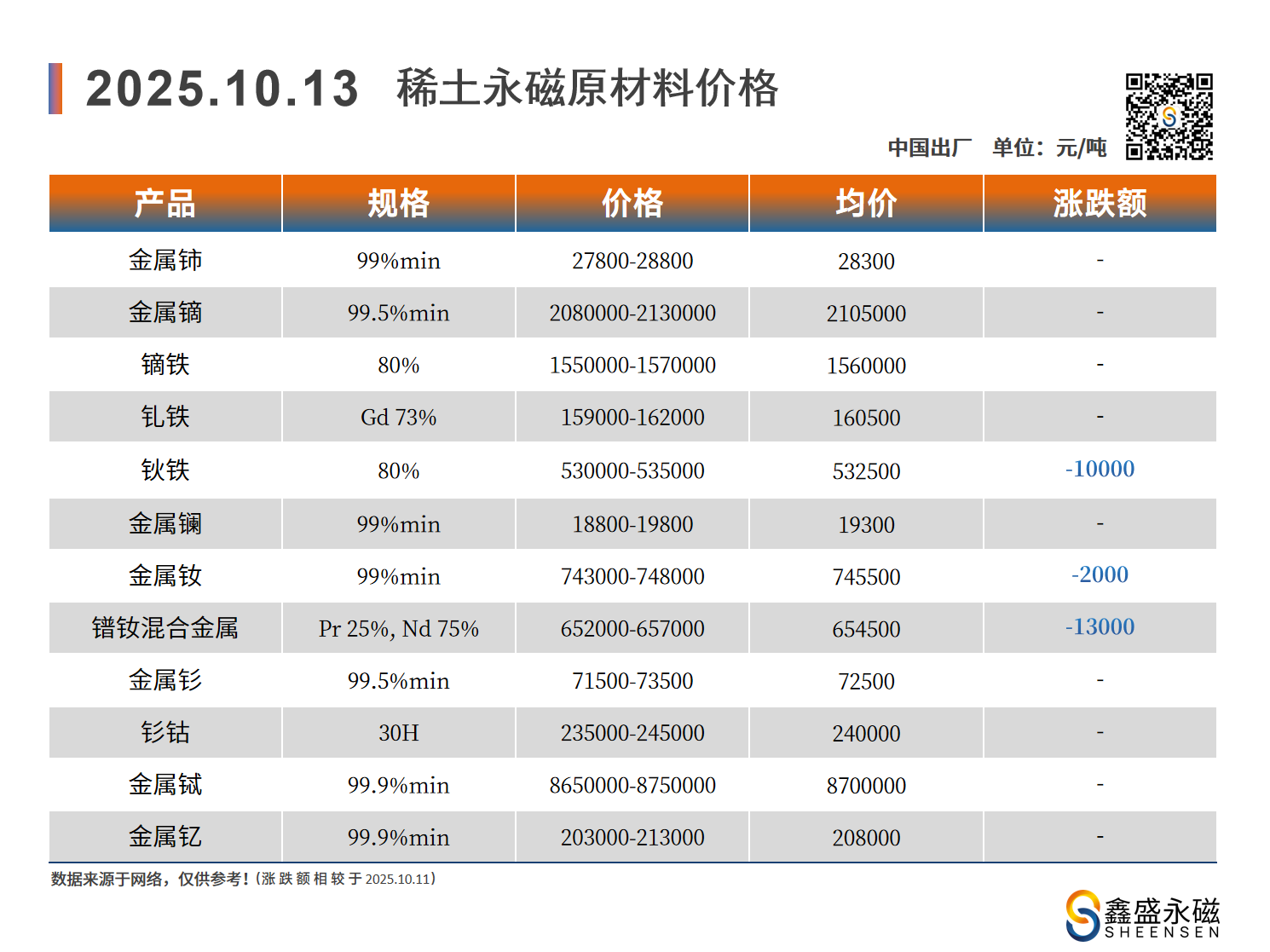Click the 8650000-8750000 price range cell
Image resolution: width=1270 pixels, height=952 pixels.
click(632, 785)
